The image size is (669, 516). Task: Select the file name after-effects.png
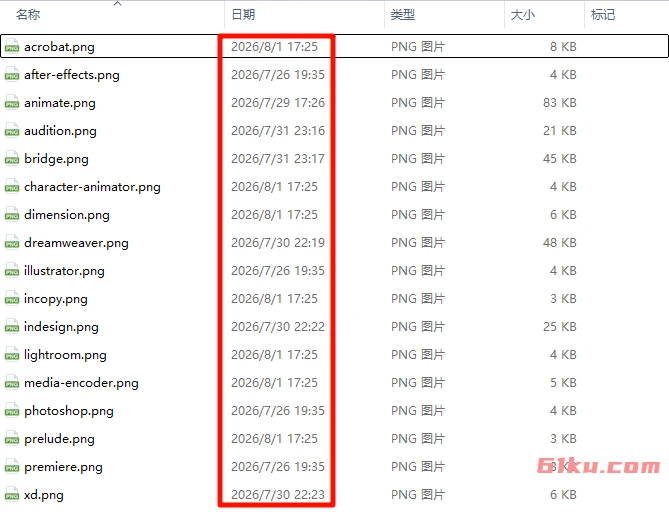pos(72,75)
